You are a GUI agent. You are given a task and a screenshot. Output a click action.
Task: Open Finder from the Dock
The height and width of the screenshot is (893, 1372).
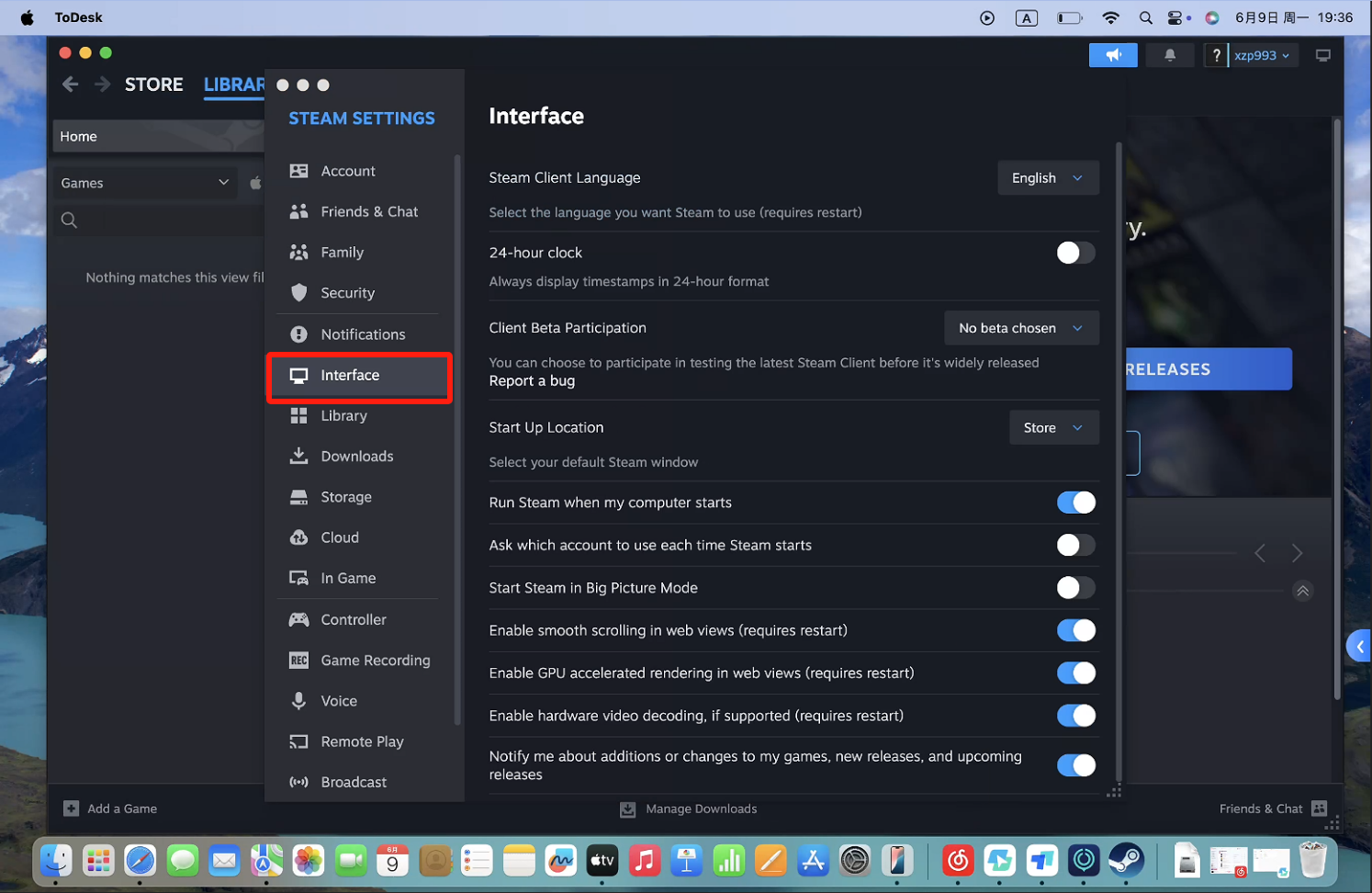(x=56, y=861)
